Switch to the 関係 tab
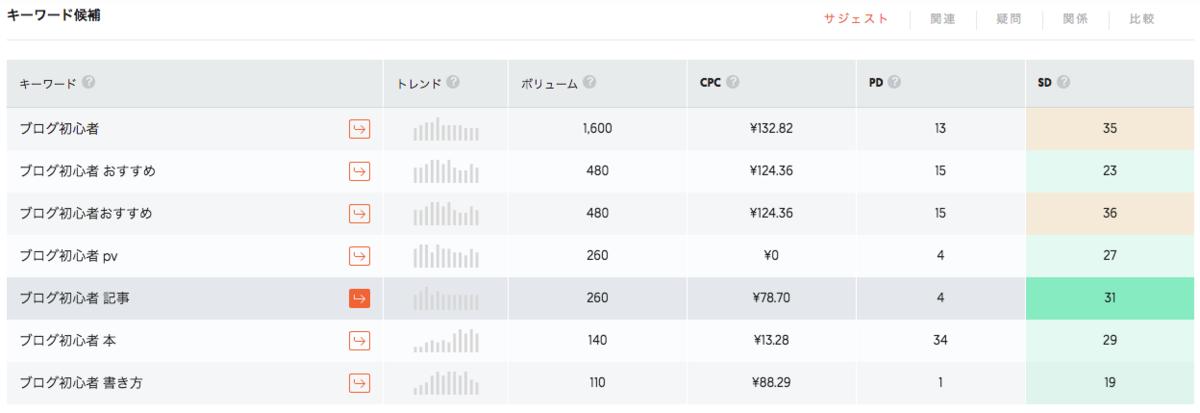 1076,19
